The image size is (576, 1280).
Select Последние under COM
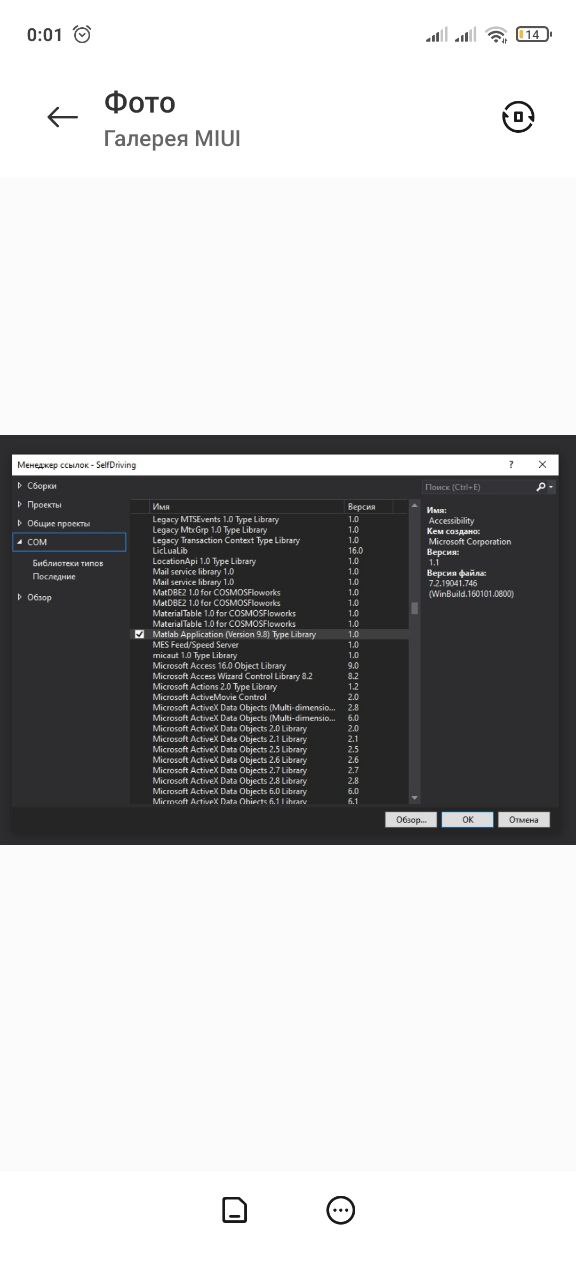54,577
